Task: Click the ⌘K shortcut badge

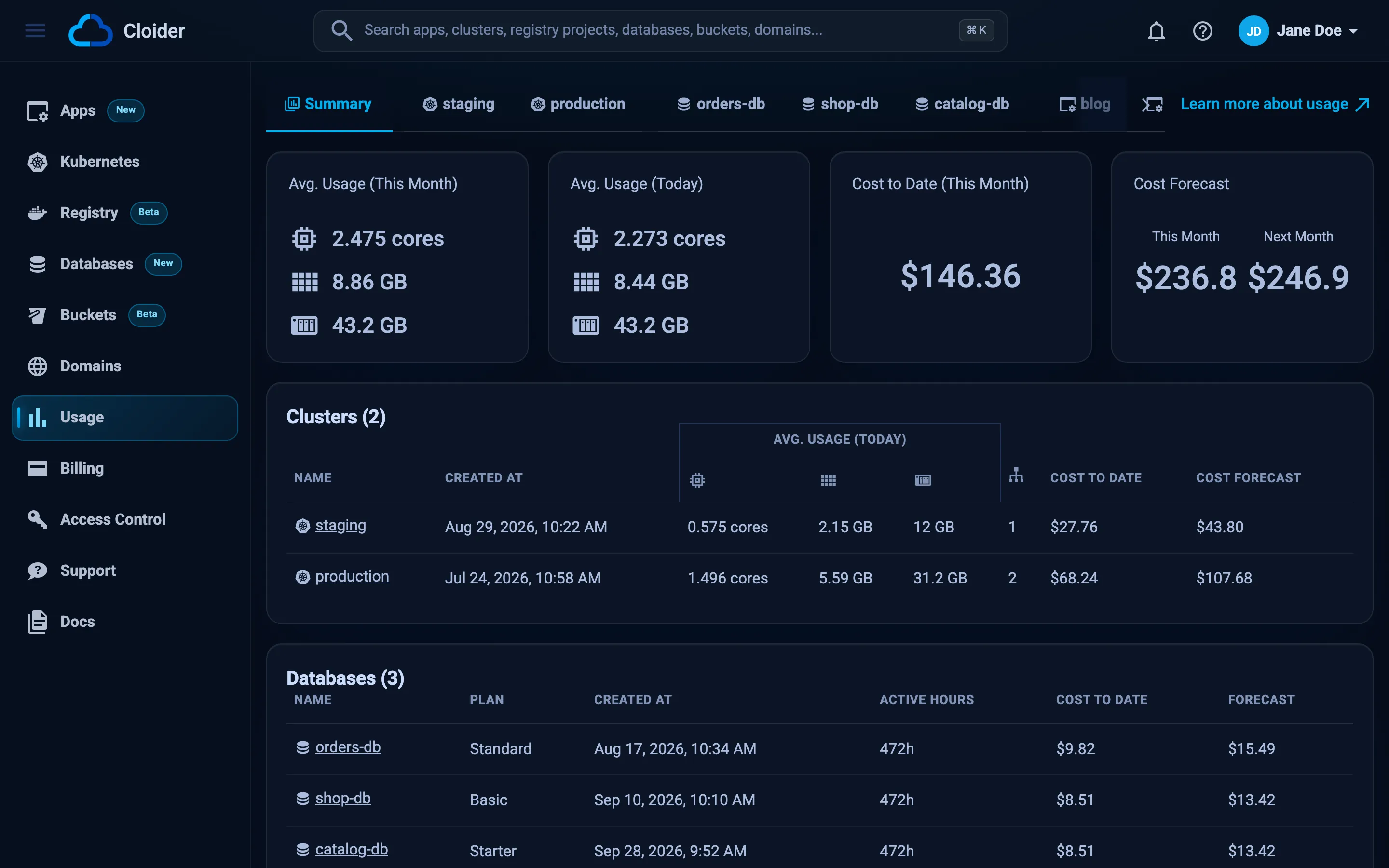Action: pyautogui.click(x=976, y=30)
